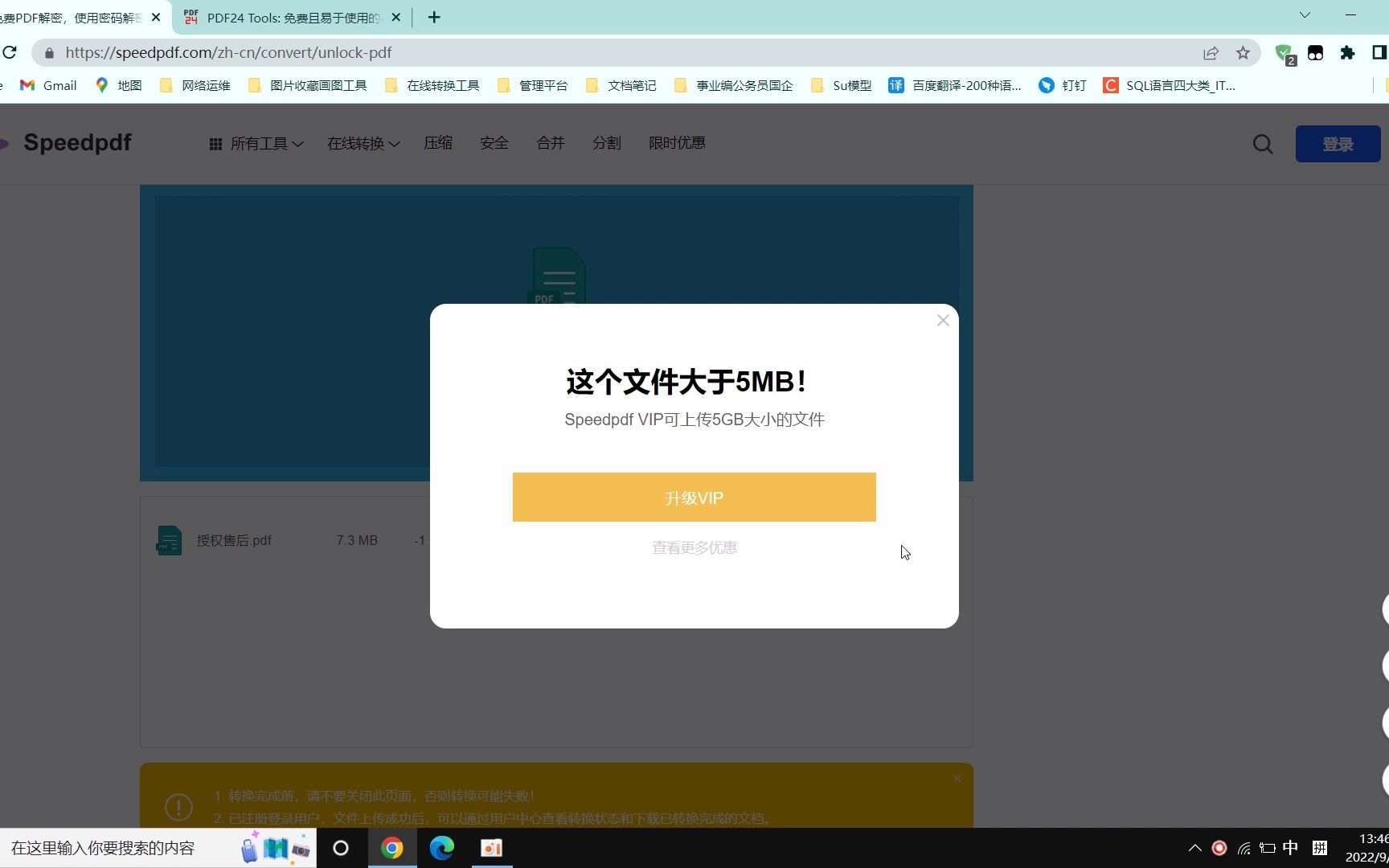1389x868 pixels.
Task: Expand the 所有工具 dropdown menu
Action: tap(256, 144)
